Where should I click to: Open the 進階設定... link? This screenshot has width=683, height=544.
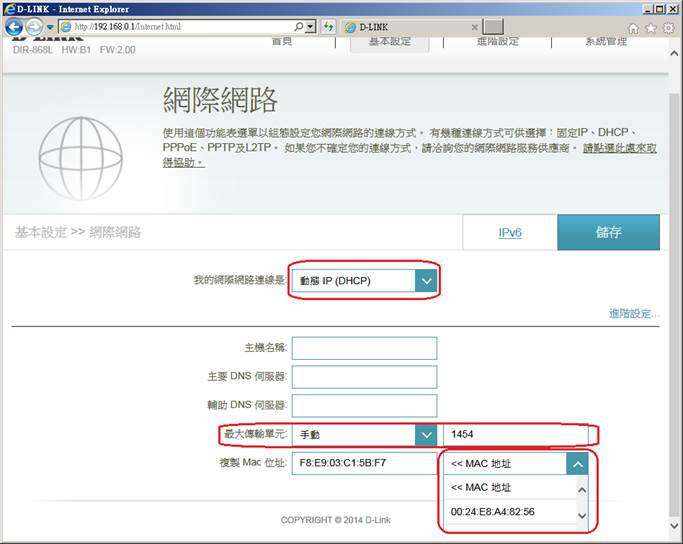coord(634,314)
